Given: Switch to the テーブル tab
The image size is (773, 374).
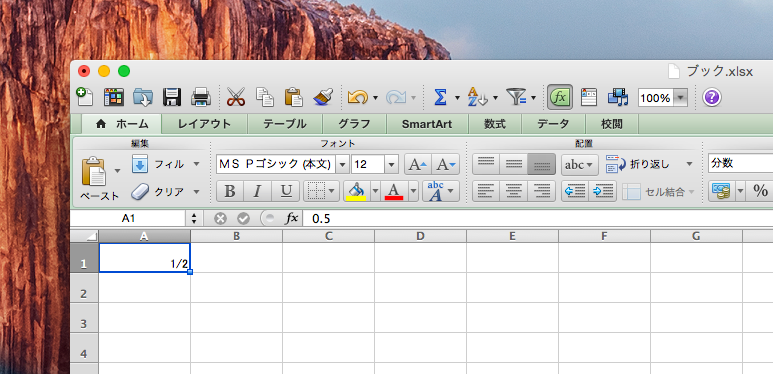Looking at the screenshot, I should click(x=284, y=124).
